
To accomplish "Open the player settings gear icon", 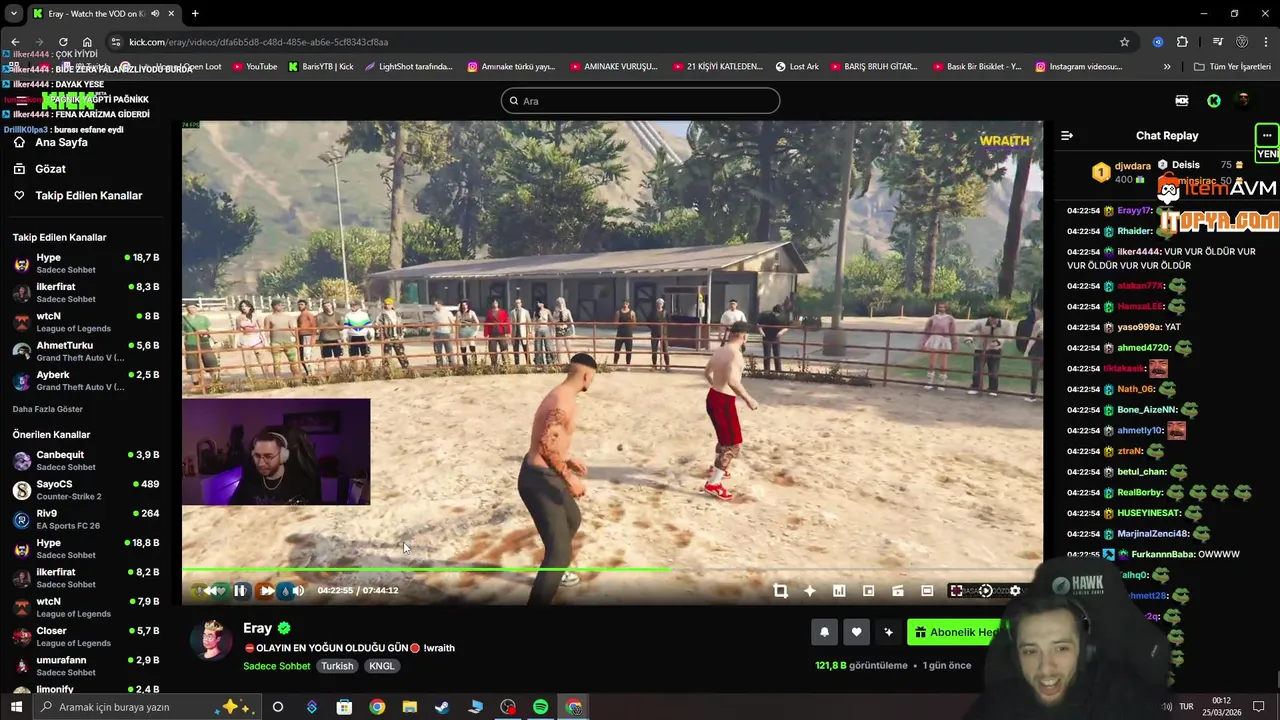I will (1015, 591).
